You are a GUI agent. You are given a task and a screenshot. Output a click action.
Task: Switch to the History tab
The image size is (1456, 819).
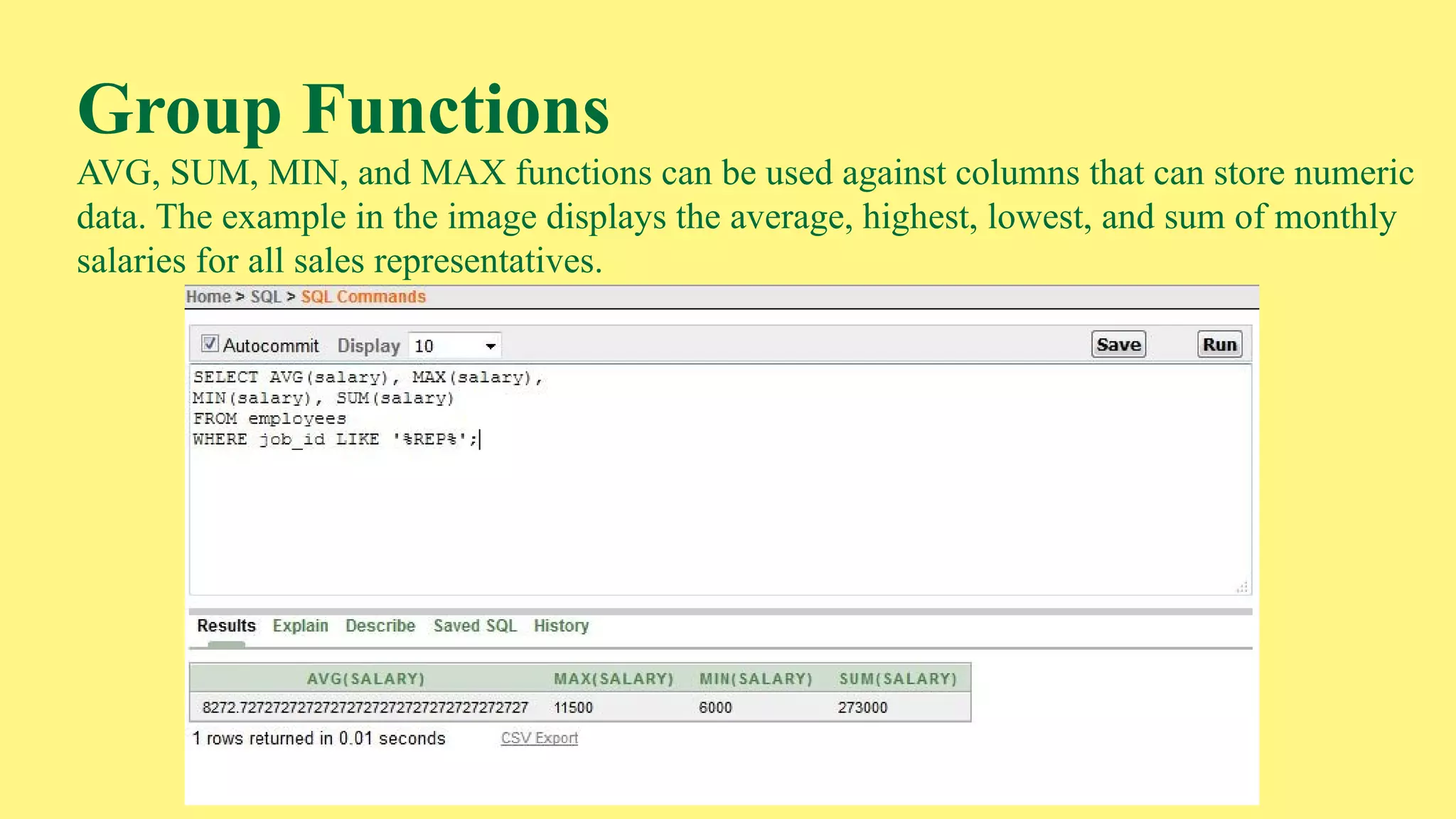coord(562,626)
